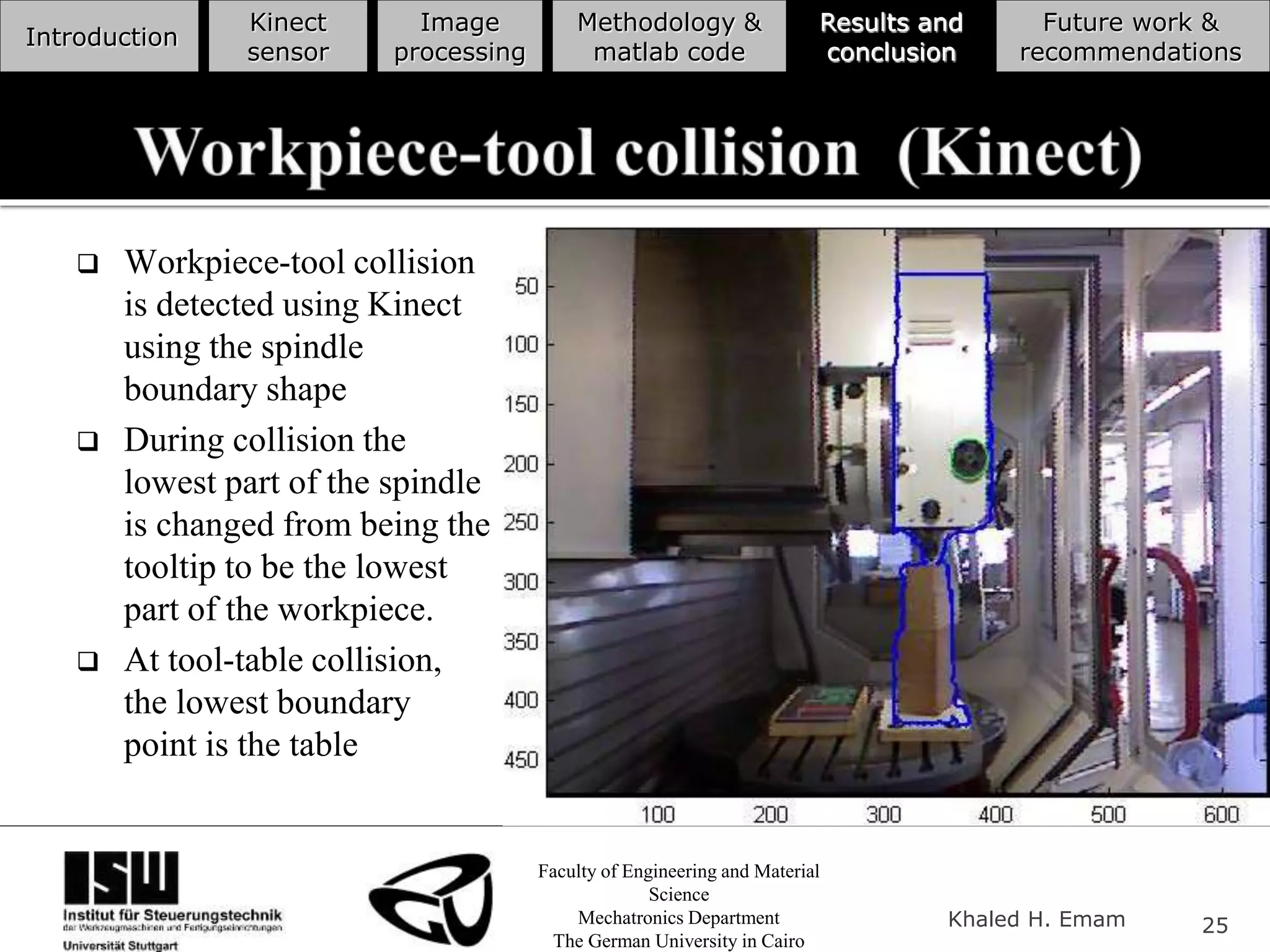The width and height of the screenshot is (1270, 952).
Task: Click the Kinect spindle boundary image
Action: point(907,513)
